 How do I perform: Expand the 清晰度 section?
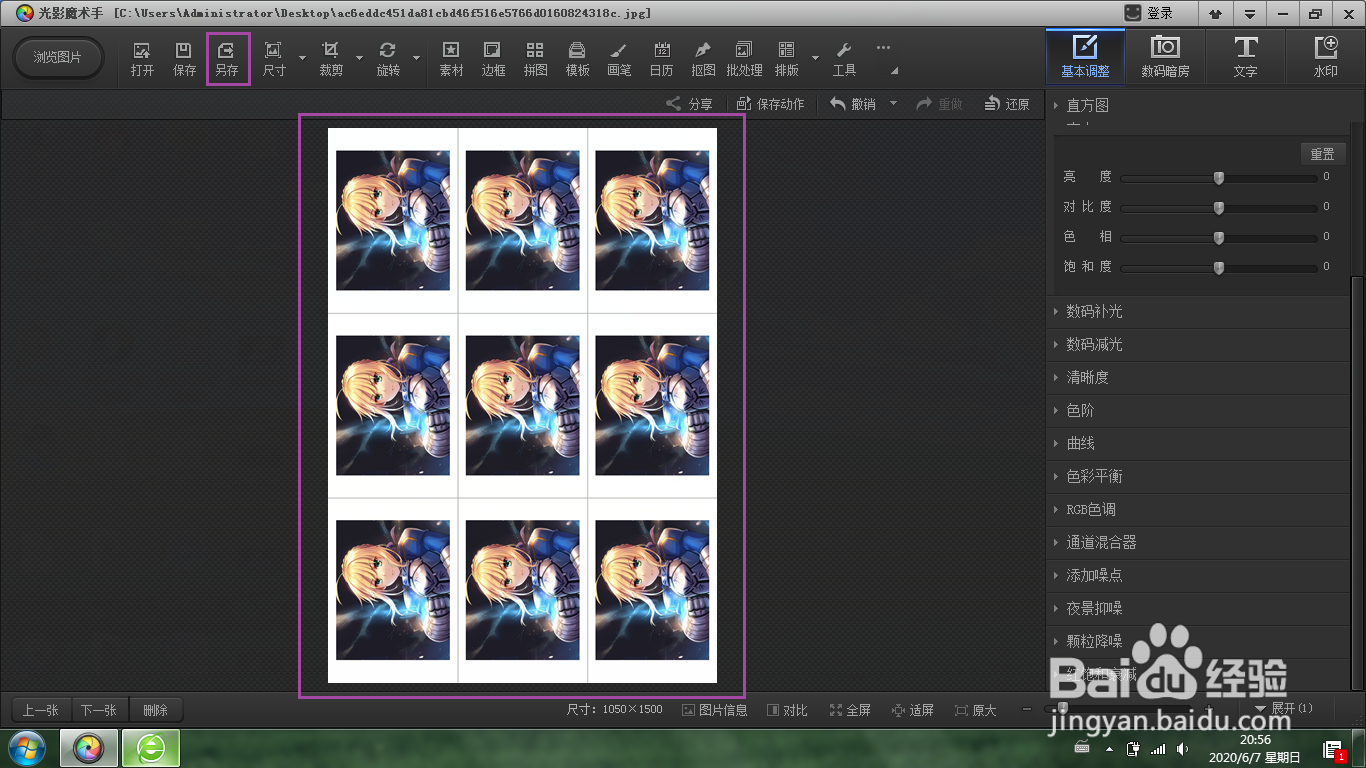1198,378
